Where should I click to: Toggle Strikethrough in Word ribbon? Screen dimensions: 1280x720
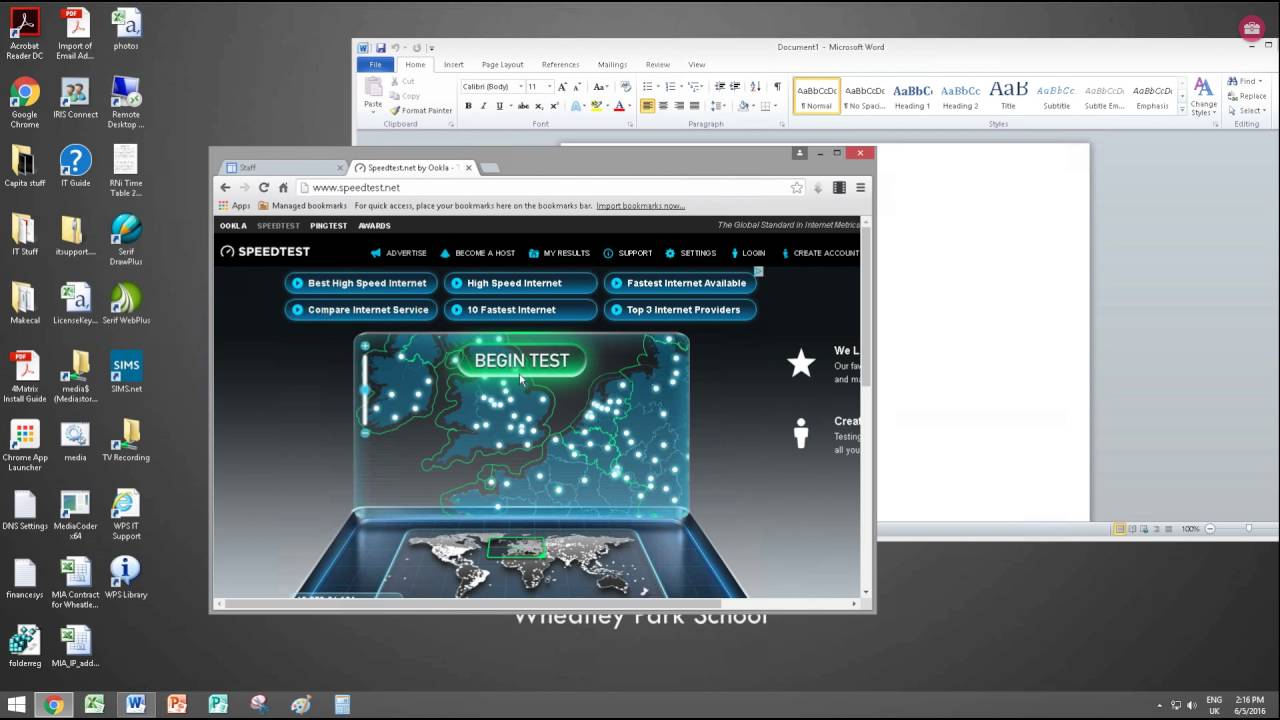523,106
